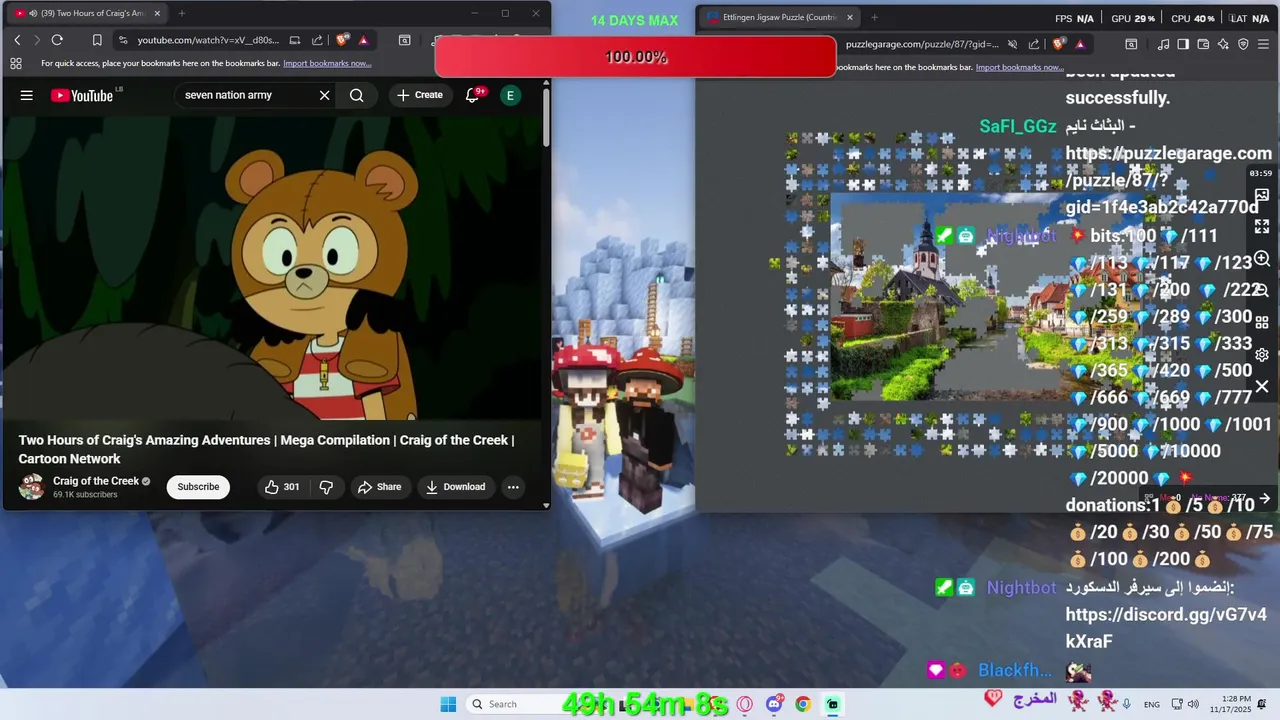Go to YouTube home via the logo
Image resolution: width=1280 pixels, height=720 pixels.
tap(82, 95)
